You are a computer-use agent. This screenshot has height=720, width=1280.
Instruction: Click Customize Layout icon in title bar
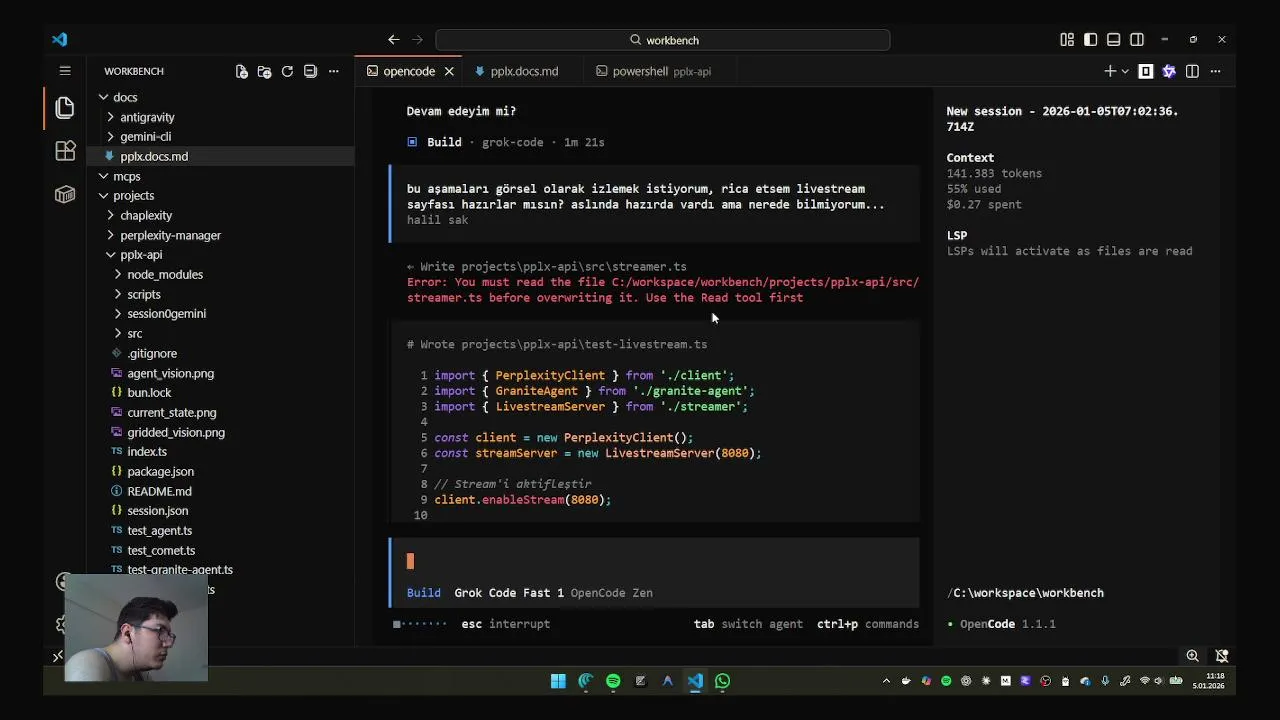(x=1067, y=40)
